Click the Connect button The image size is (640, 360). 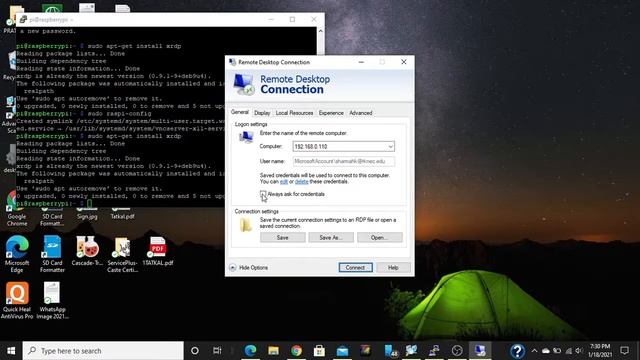[356, 267]
